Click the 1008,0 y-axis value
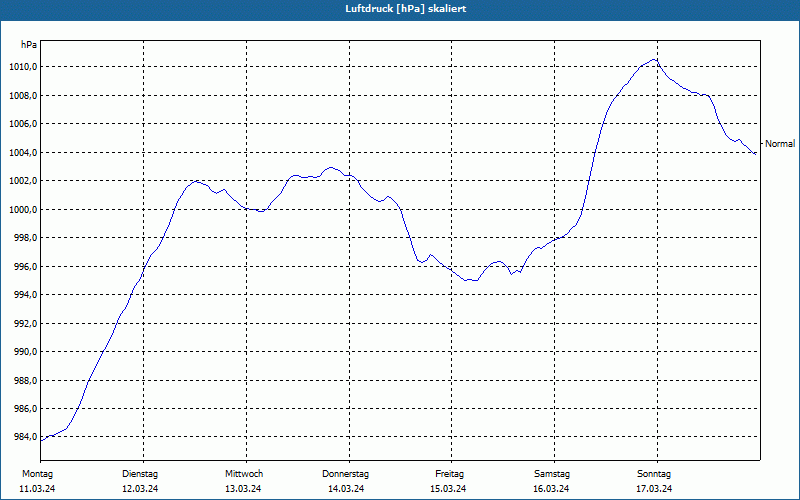 21,95
